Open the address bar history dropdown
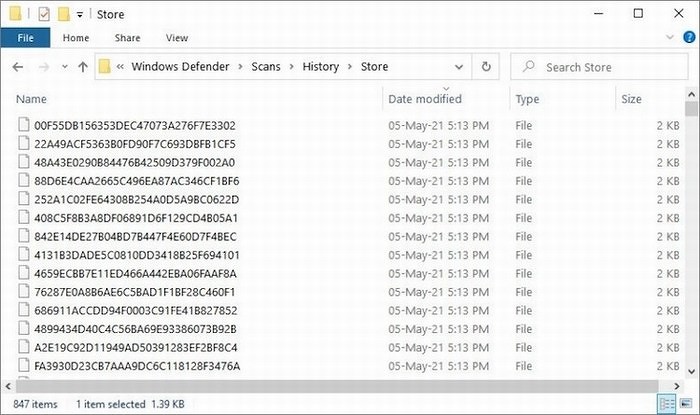The height and width of the screenshot is (415, 700). click(458, 67)
